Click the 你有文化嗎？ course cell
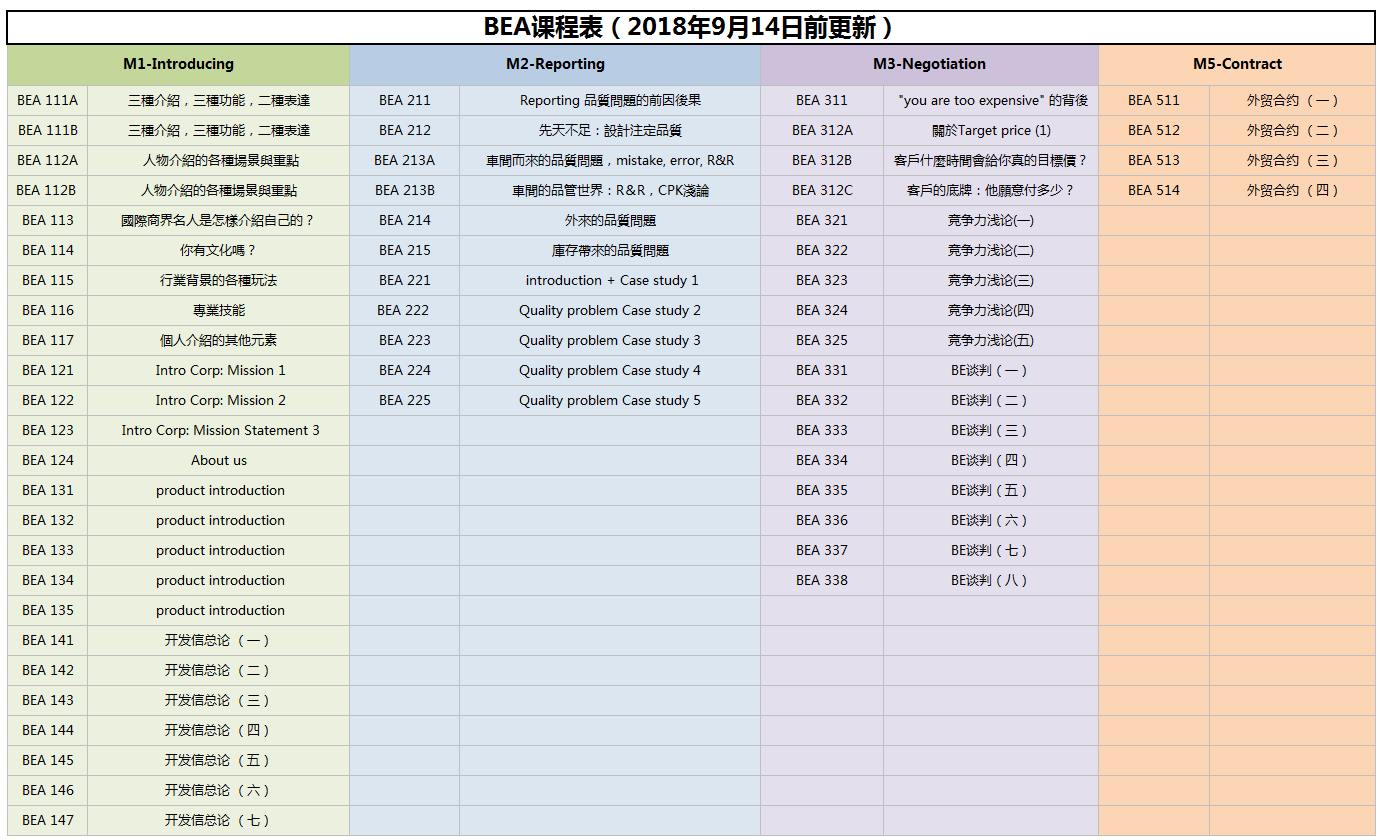 tap(219, 250)
